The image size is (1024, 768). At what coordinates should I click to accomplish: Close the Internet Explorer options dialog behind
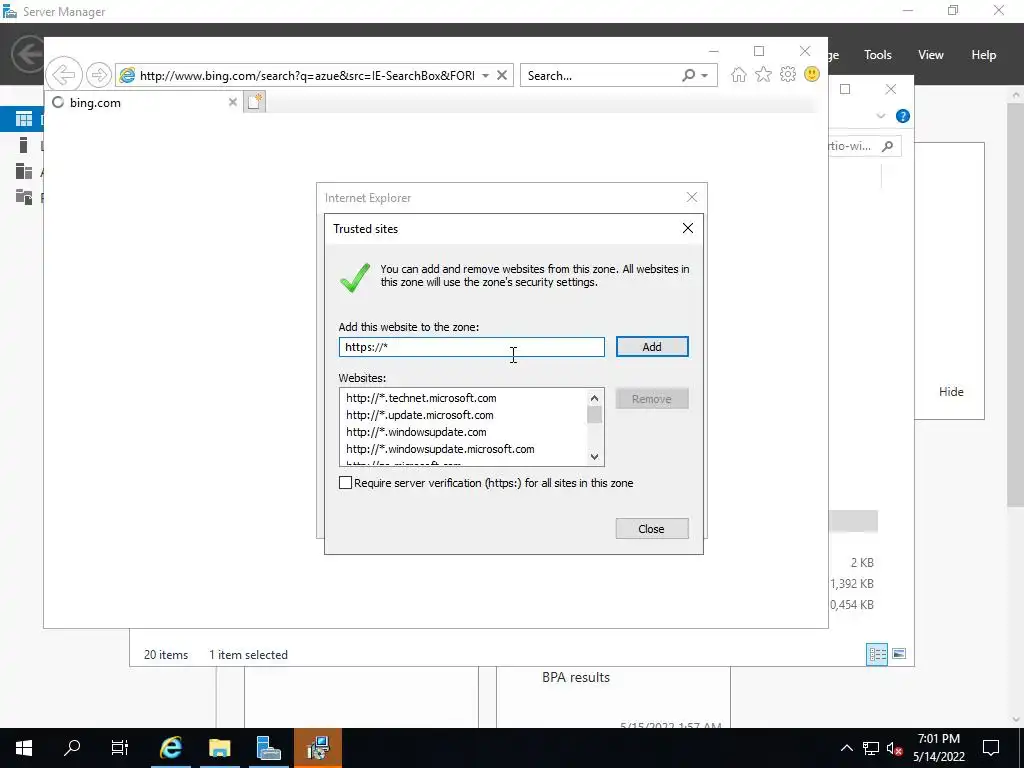(x=692, y=197)
